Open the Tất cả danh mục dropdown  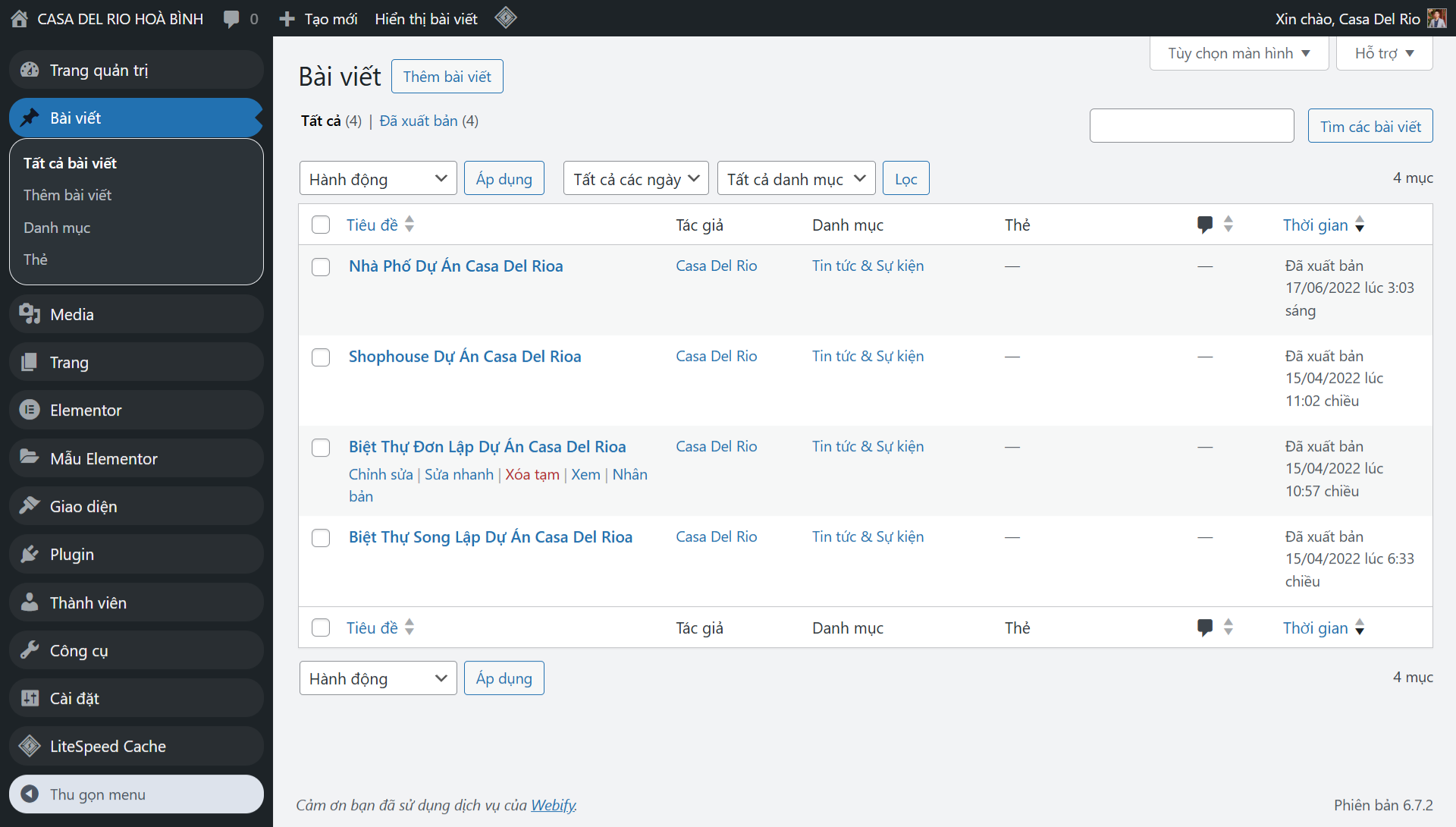[x=796, y=178]
